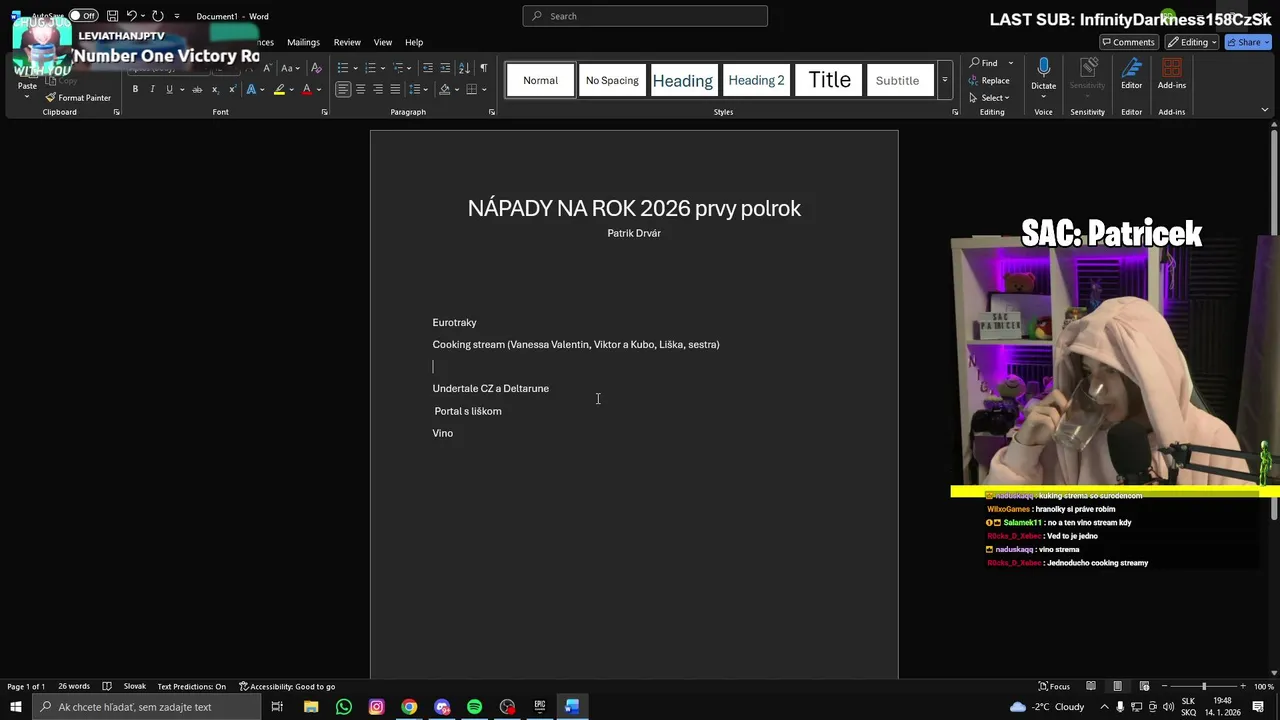Open the Editing mode dropdown

(1191, 42)
